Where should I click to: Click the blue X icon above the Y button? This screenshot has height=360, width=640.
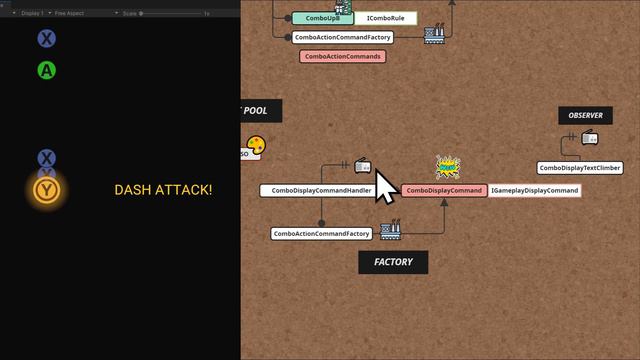pyautogui.click(x=47, y=158)
